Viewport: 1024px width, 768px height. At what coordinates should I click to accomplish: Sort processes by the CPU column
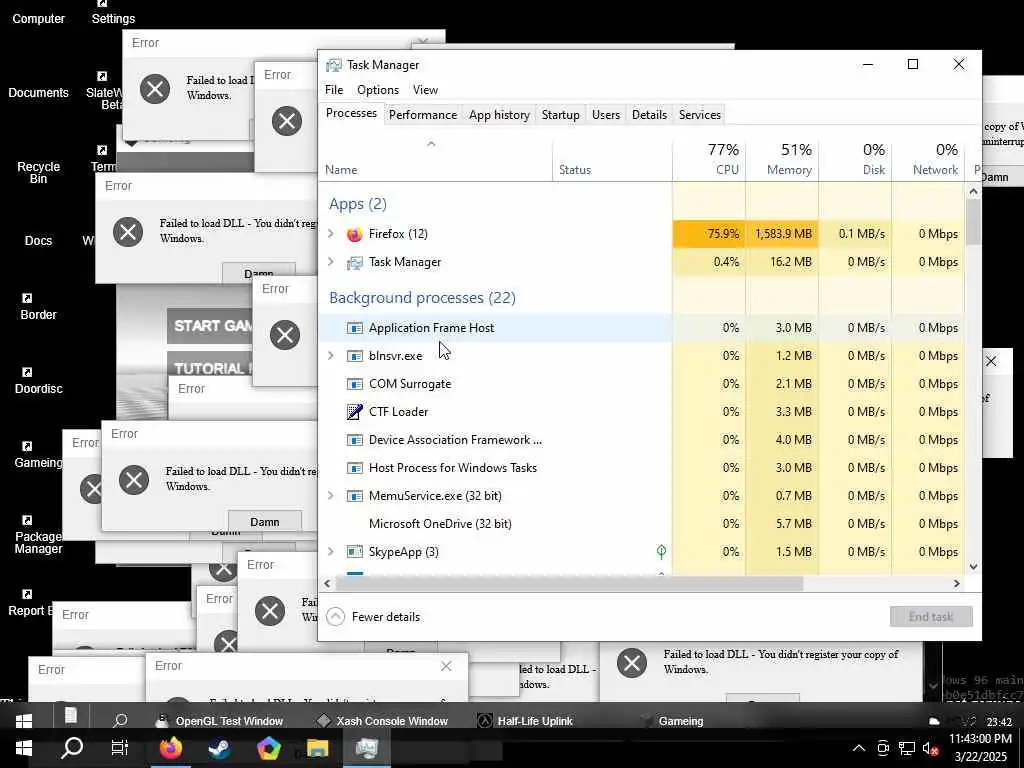709,159
